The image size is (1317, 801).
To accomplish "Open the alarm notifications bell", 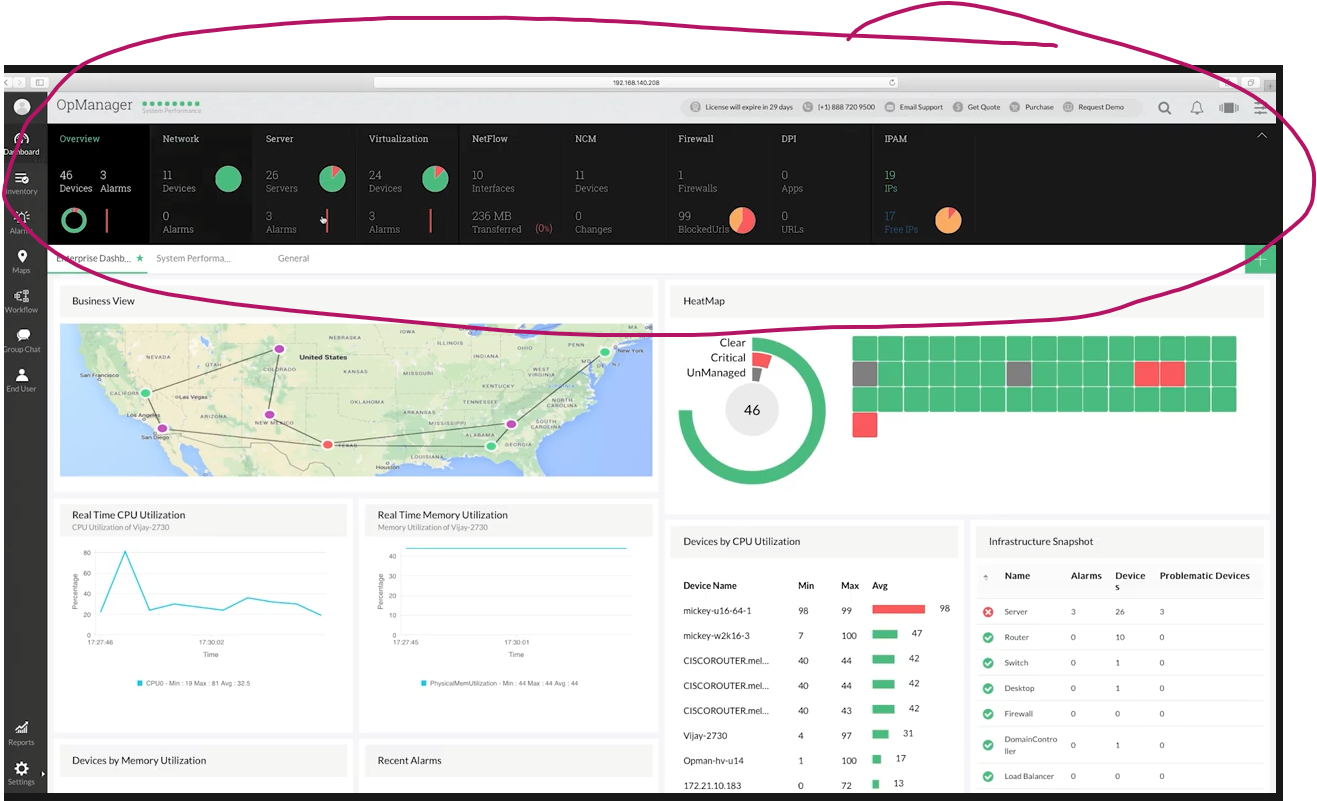I will tap(1196, 108).
